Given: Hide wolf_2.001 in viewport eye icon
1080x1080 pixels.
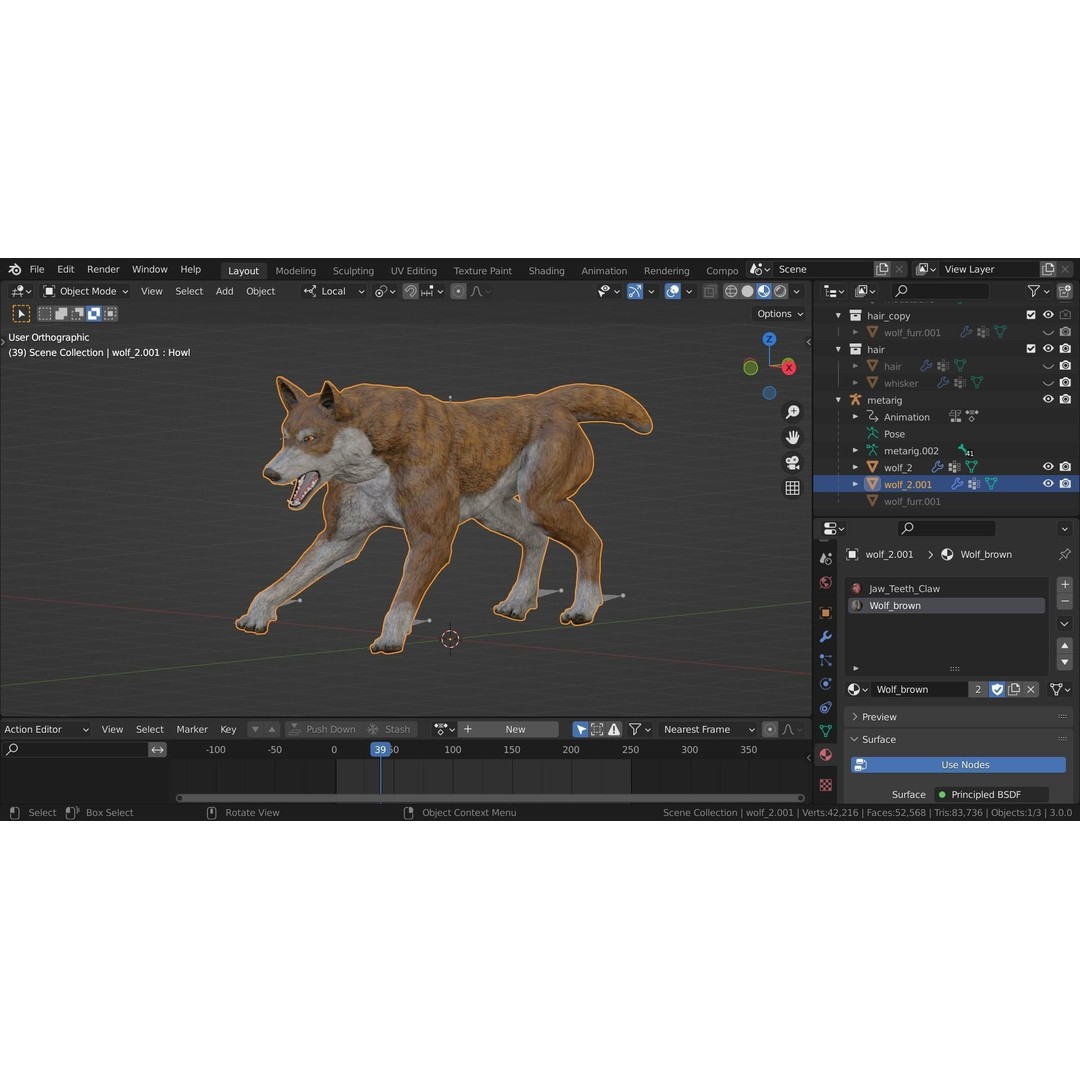Looking at the screenshot, I should pyautogui.click(x=1048, y=484).
